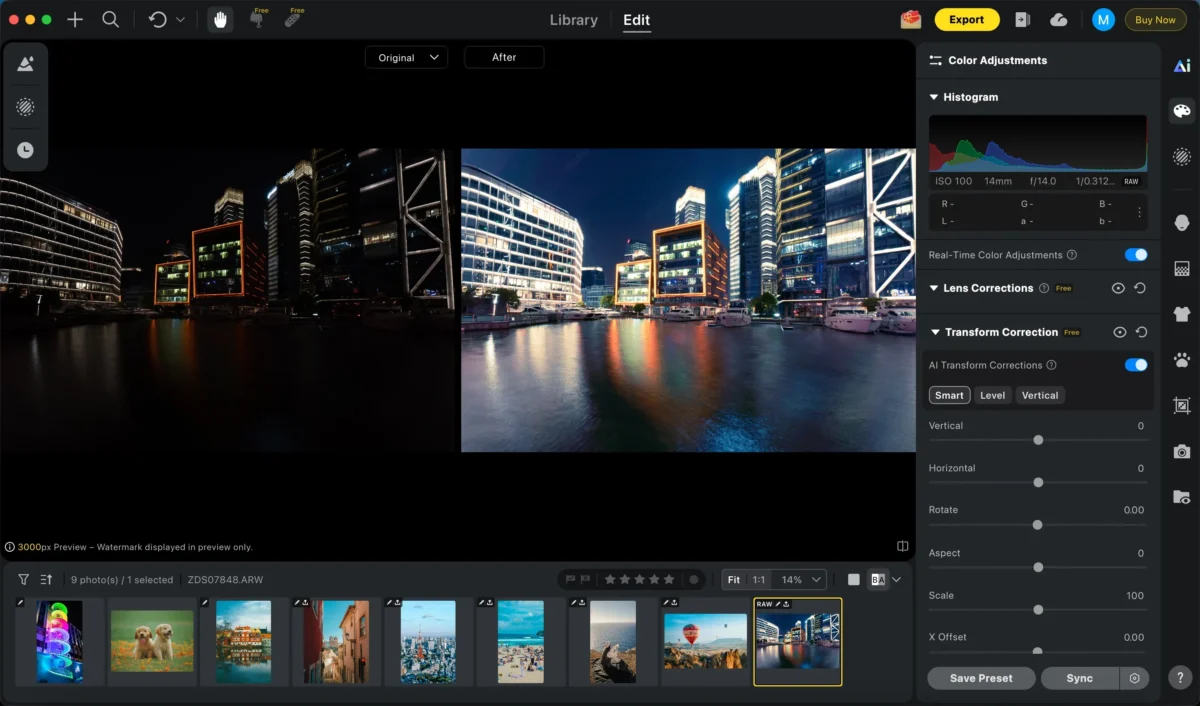The image size is (1200, 706).
Task: Select the Hand pan tool
Action: (x=219, y=20)
